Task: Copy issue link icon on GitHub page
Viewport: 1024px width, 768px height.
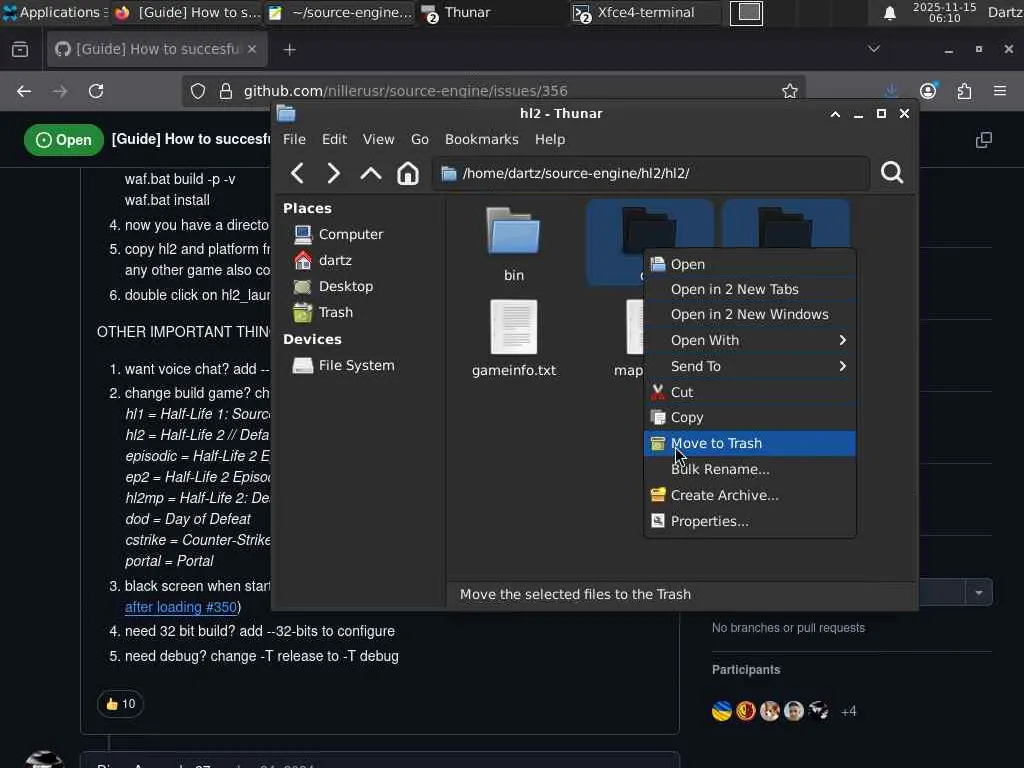Action: 984,140
